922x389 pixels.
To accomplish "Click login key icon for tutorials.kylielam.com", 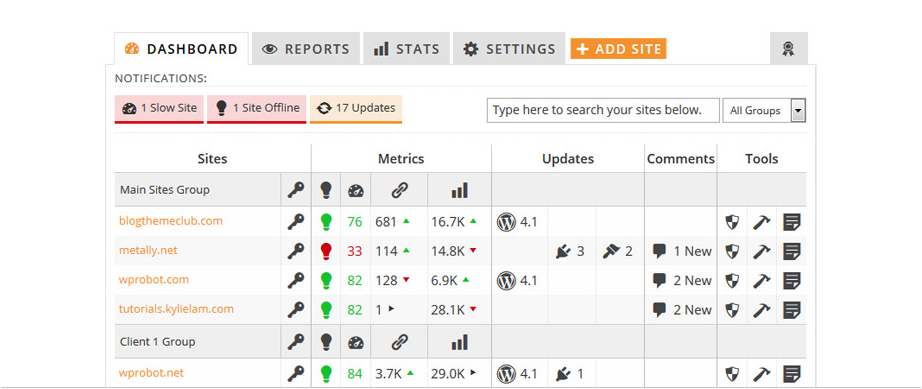I will click(296, 310).
